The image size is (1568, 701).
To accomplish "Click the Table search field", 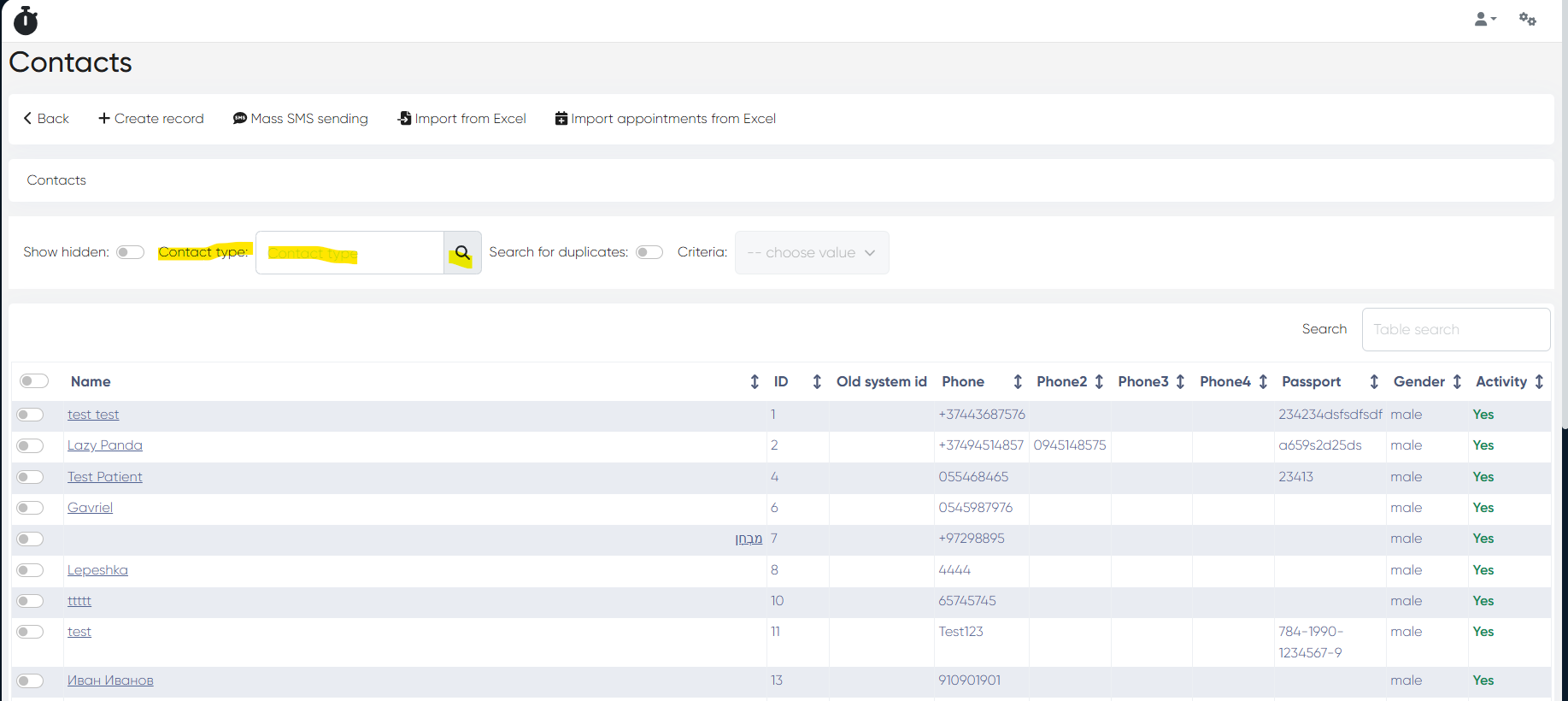I will coord(1455,330).
